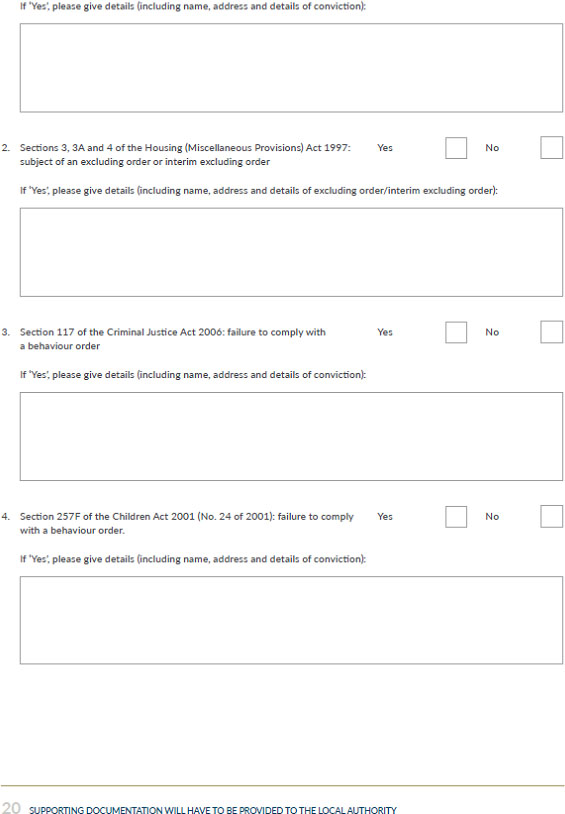Click the Housing Act 1997 question text

185,155
